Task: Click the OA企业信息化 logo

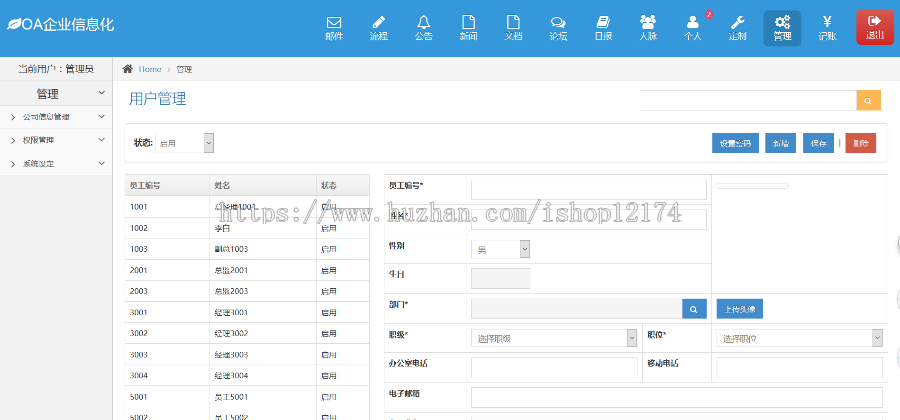Action: click(x=61, y=25)
